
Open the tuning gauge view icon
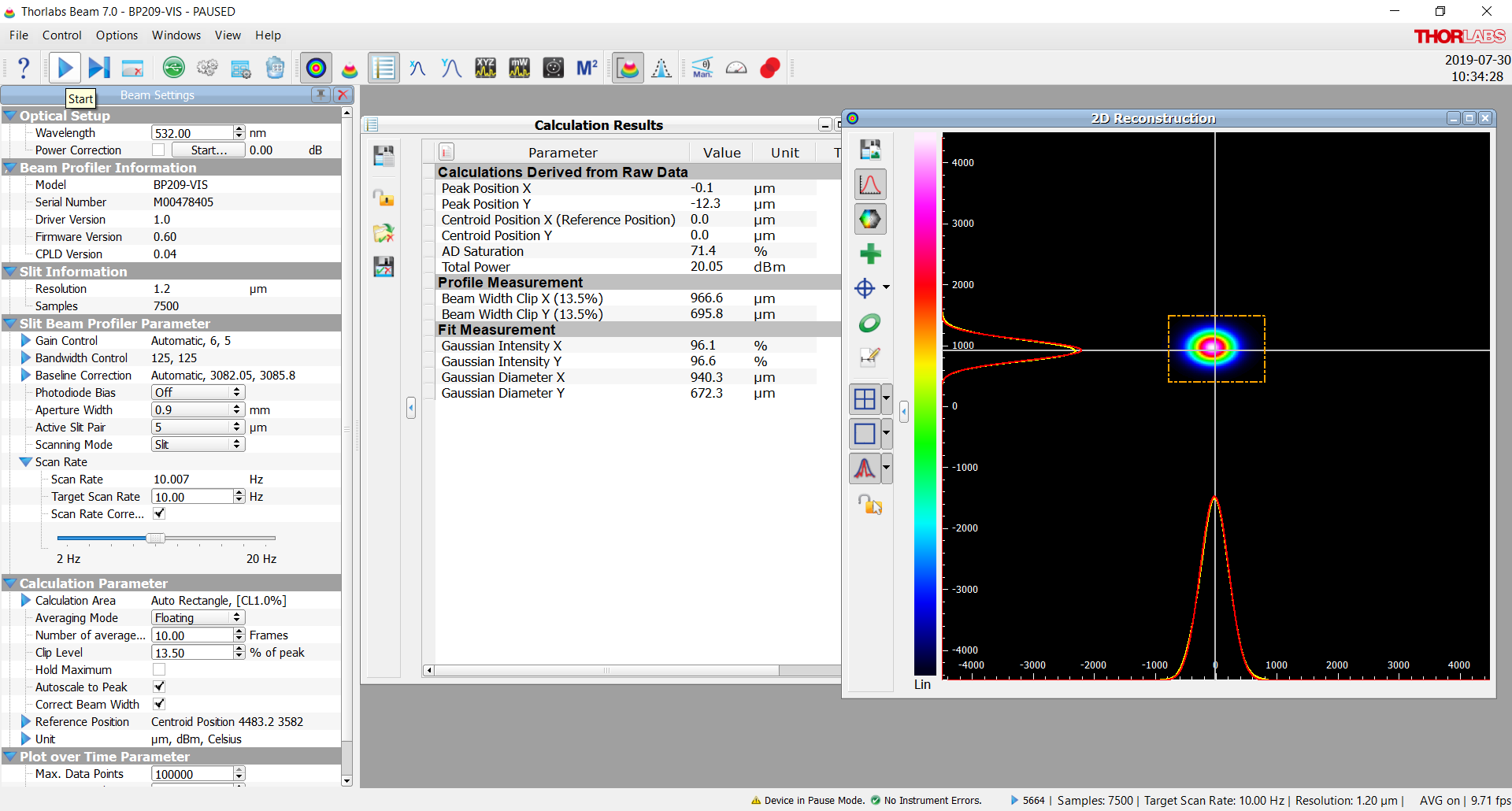(x=736, y=69)
